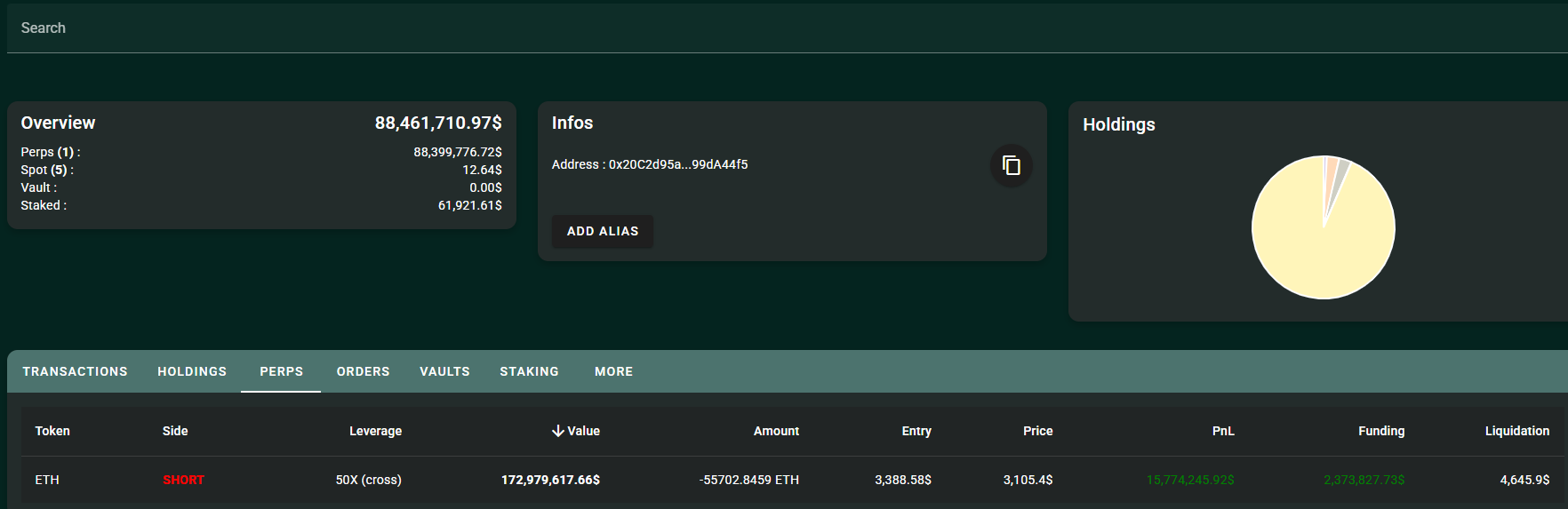Click the shortened wallet address text

click(677, 164)
